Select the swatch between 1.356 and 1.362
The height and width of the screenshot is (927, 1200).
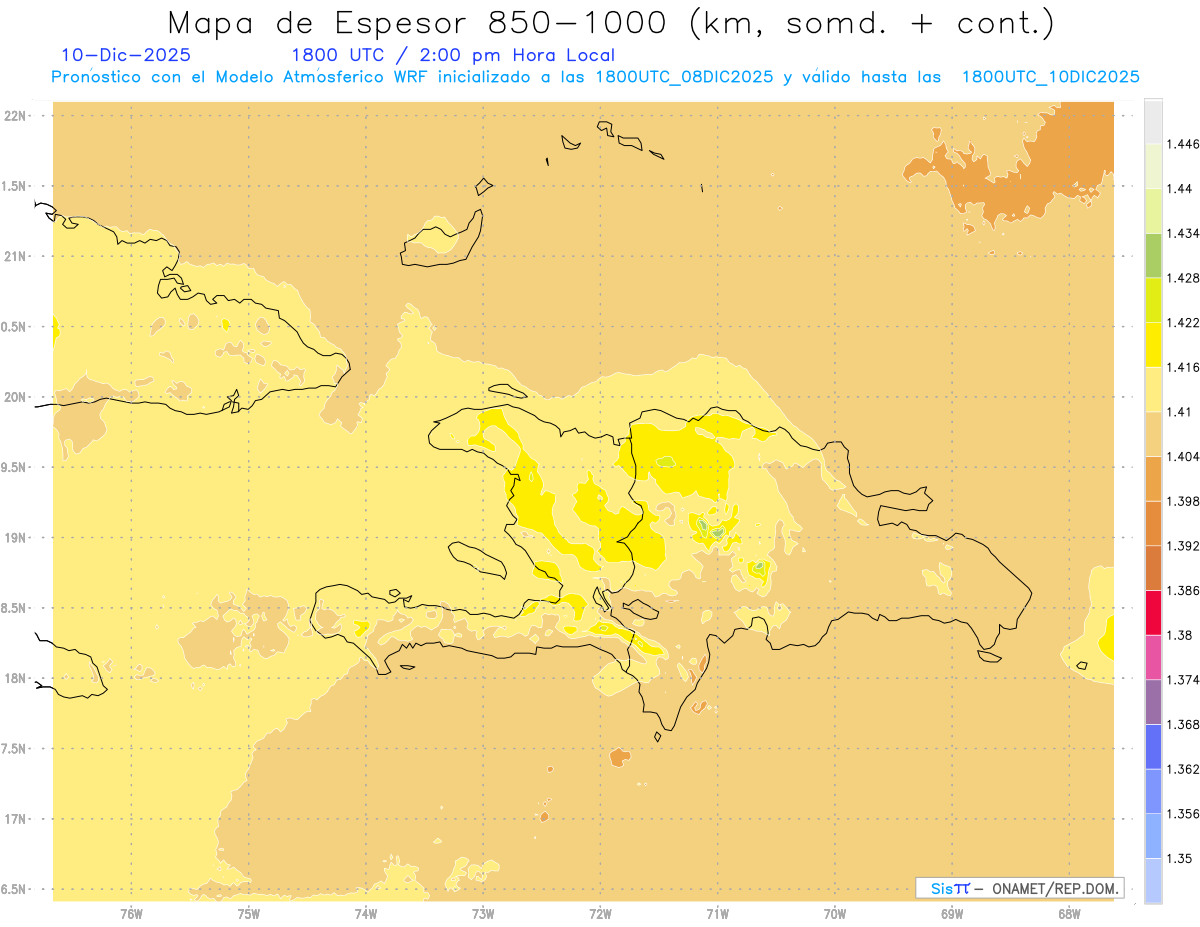(x=1153, y=791)
